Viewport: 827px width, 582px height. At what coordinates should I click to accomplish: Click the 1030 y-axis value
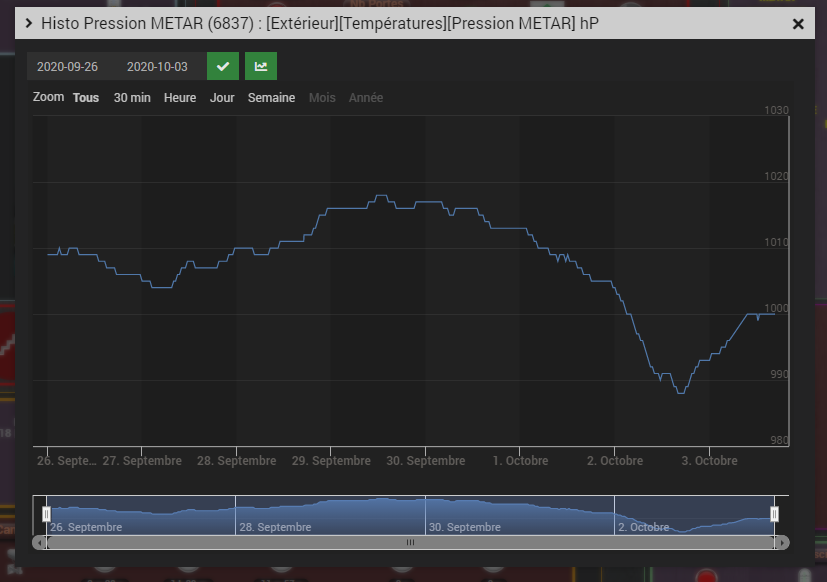point(776,110)
